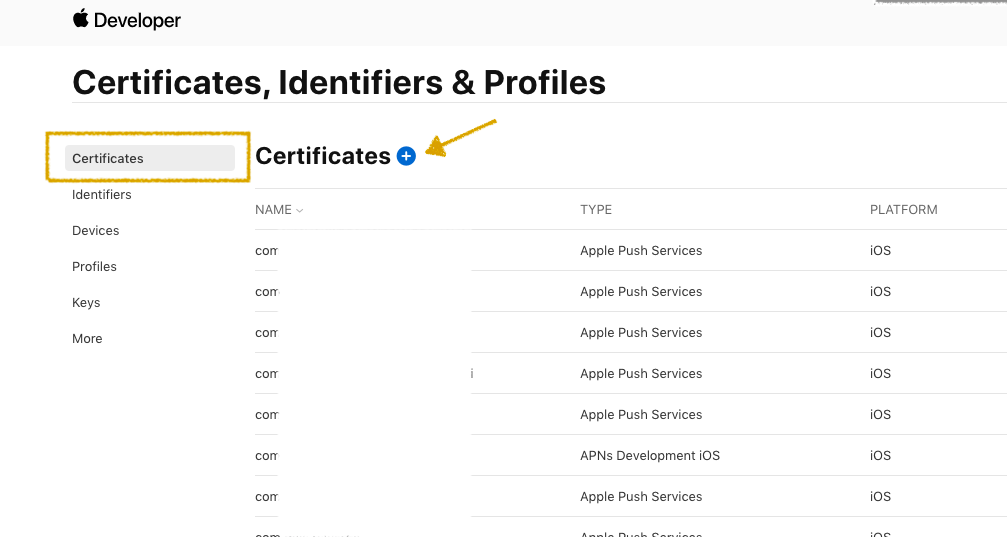Add a new certificate with the blue plus icon
1007x537 pixels.
tap(406, 156)
